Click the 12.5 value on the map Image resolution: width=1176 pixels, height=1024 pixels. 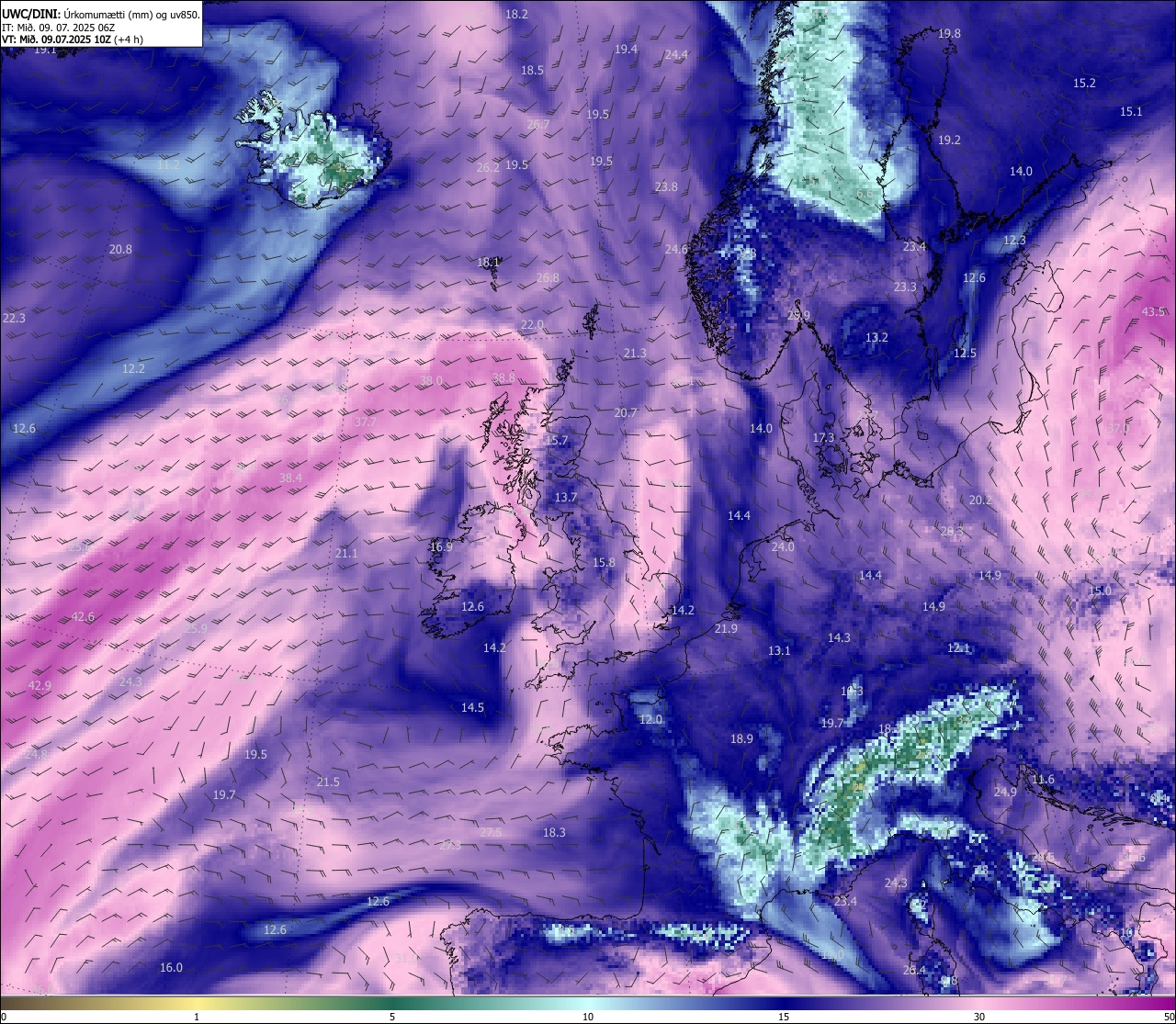(x=965, y=353)
